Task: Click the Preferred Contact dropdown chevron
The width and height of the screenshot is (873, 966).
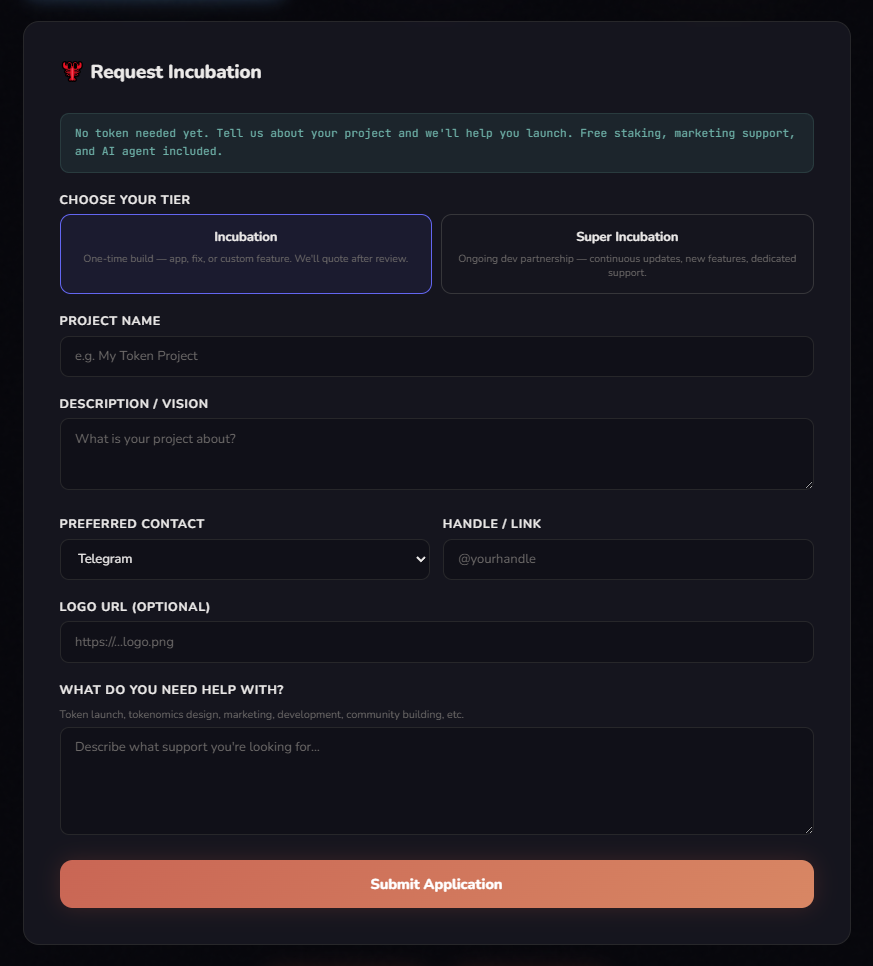Action: click(x=421, y=559)
